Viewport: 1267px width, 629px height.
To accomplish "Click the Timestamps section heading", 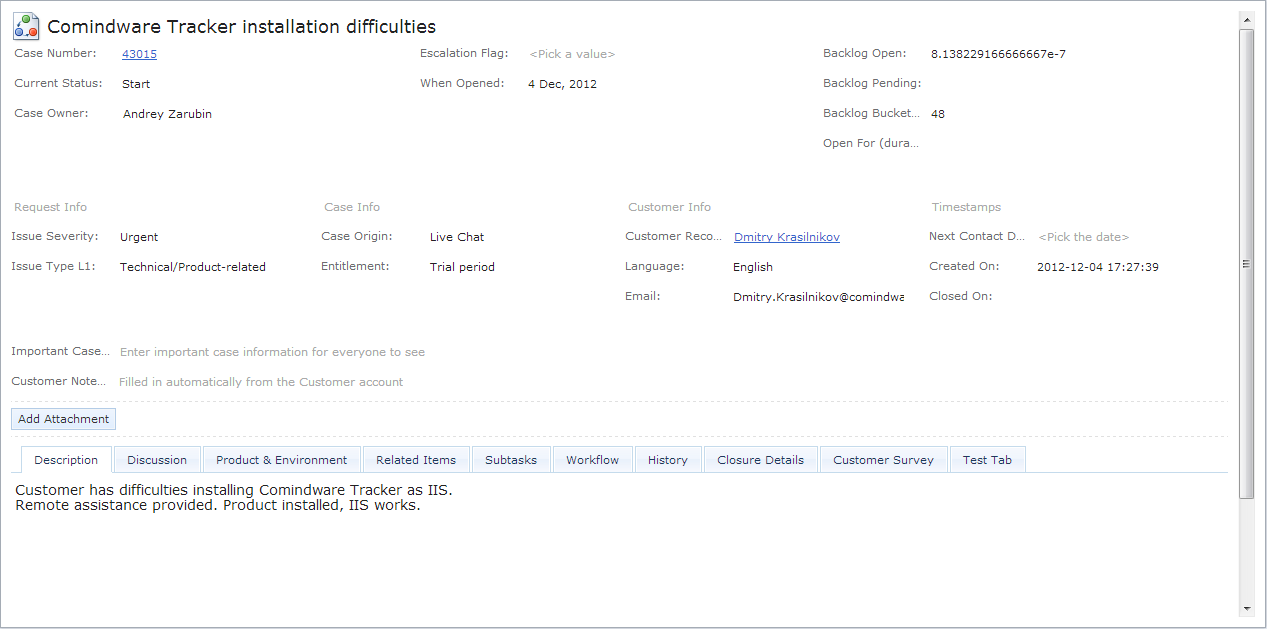I will coord(966,207).
